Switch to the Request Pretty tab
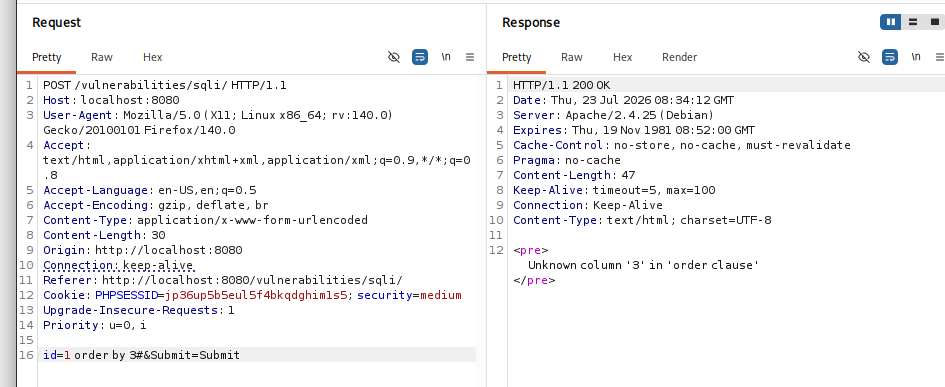 (46, 57)
